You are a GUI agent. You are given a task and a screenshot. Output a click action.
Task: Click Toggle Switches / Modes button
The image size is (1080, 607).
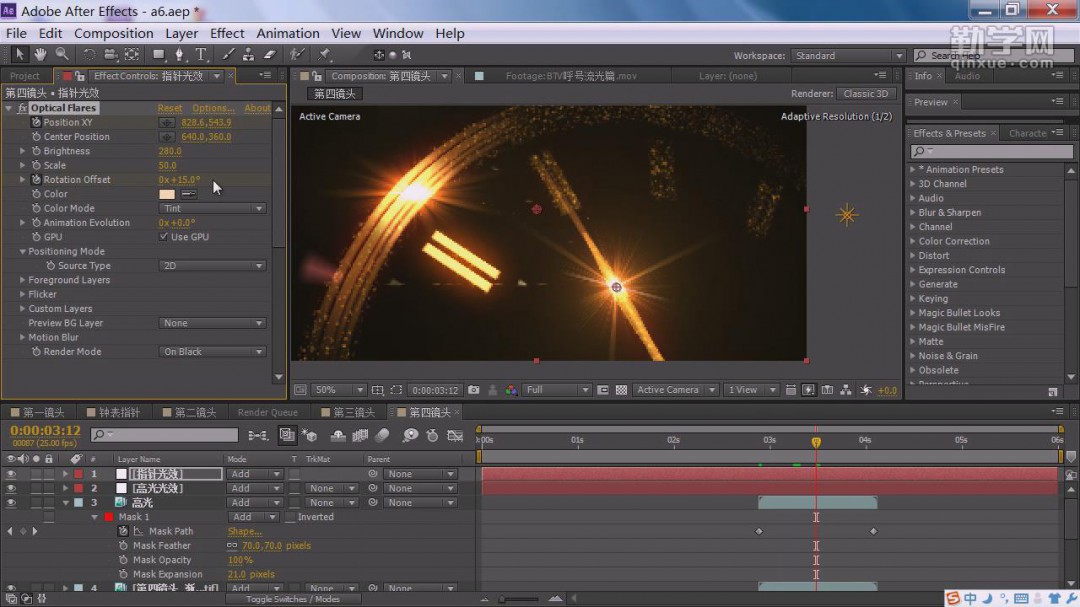(293, 599)
